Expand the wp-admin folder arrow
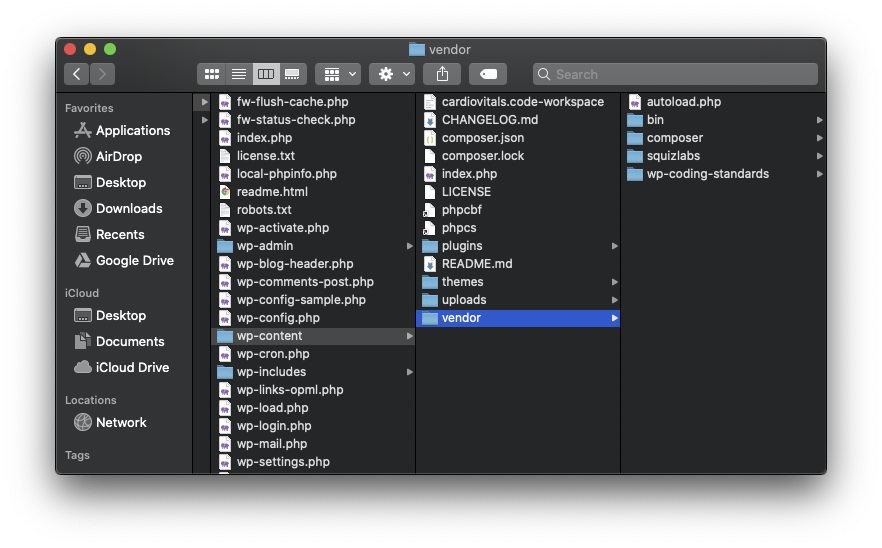 [410, 246]
